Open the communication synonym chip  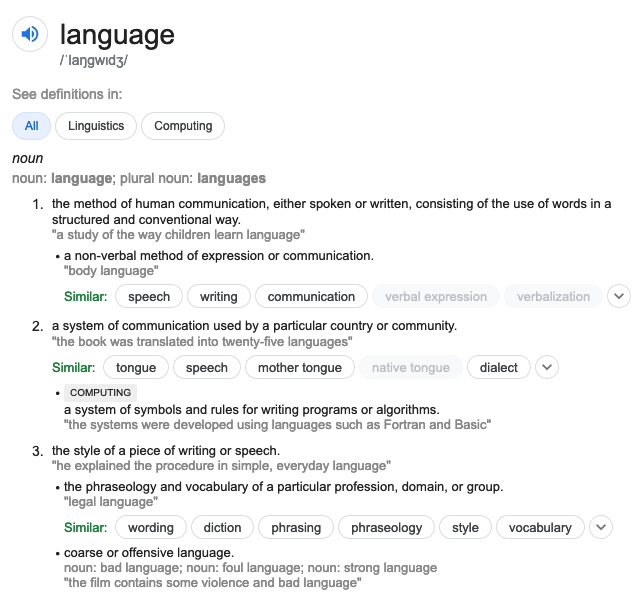pos(311,297)
